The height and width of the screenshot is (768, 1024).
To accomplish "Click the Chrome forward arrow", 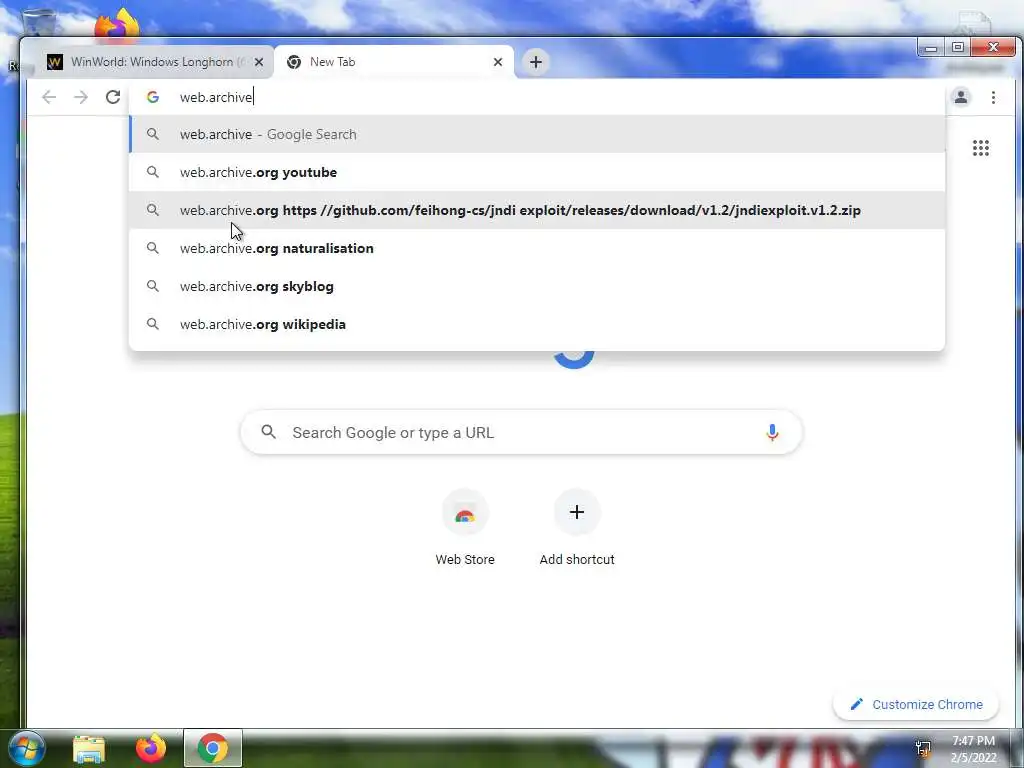I will (80, 97).
